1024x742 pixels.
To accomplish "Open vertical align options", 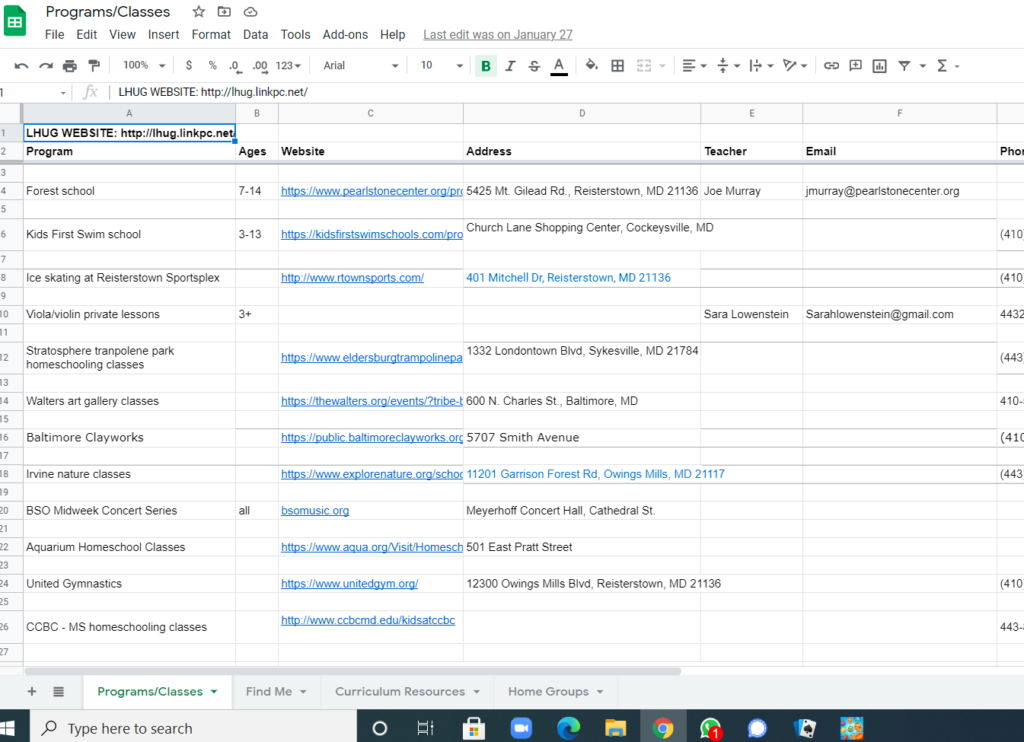I will point(728,65).
